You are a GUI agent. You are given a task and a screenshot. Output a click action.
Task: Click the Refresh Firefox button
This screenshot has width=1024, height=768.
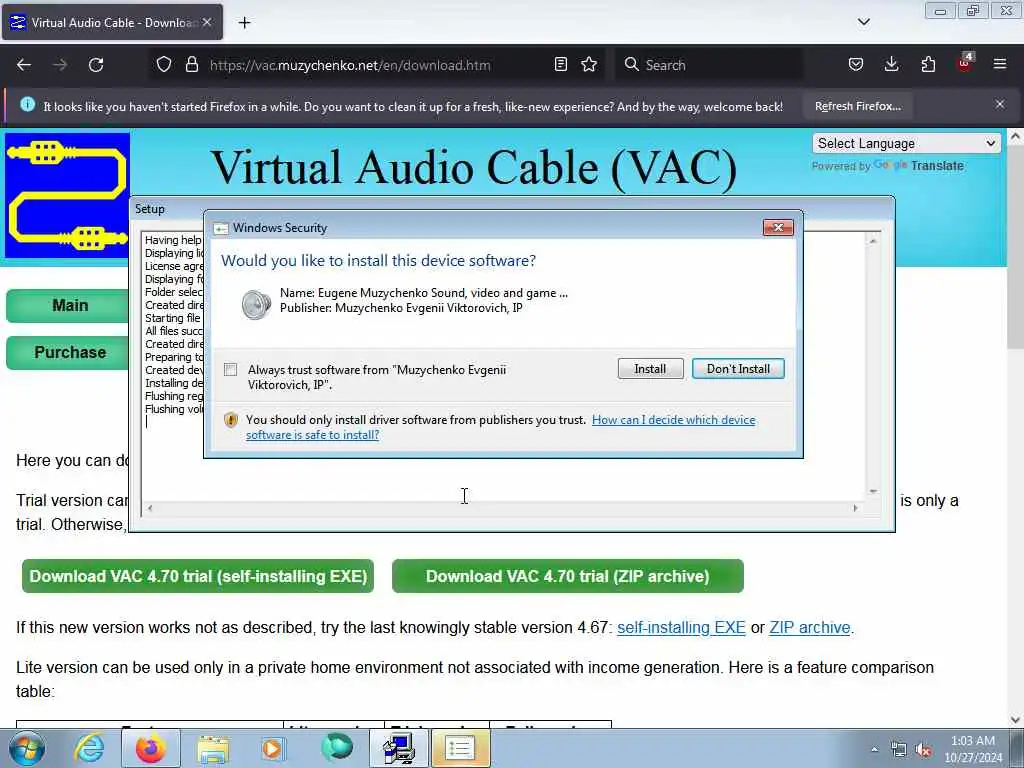tap(857, 106)
